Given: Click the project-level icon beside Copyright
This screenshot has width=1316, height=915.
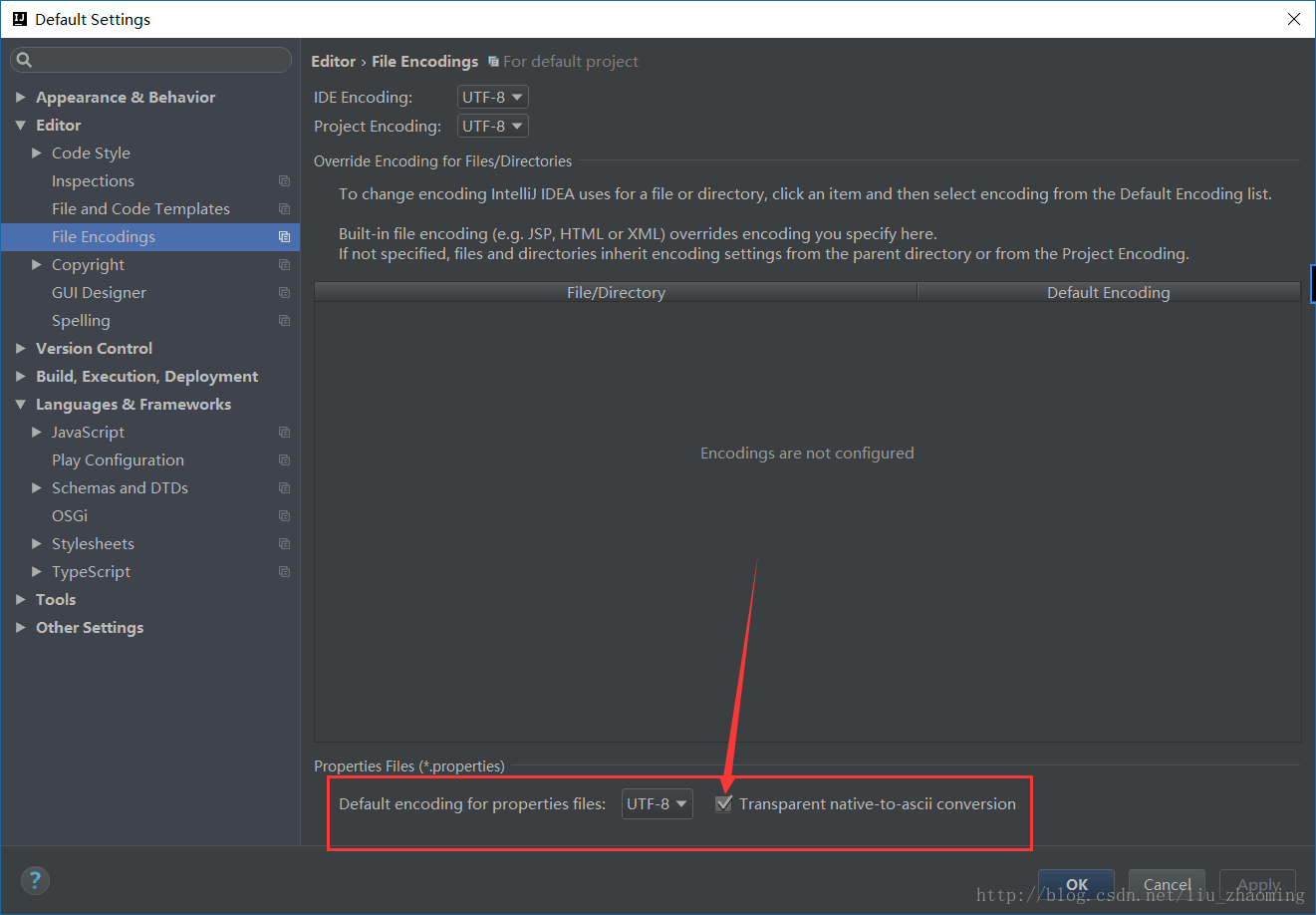Looking at the screenshot, I should coord(284,264).
